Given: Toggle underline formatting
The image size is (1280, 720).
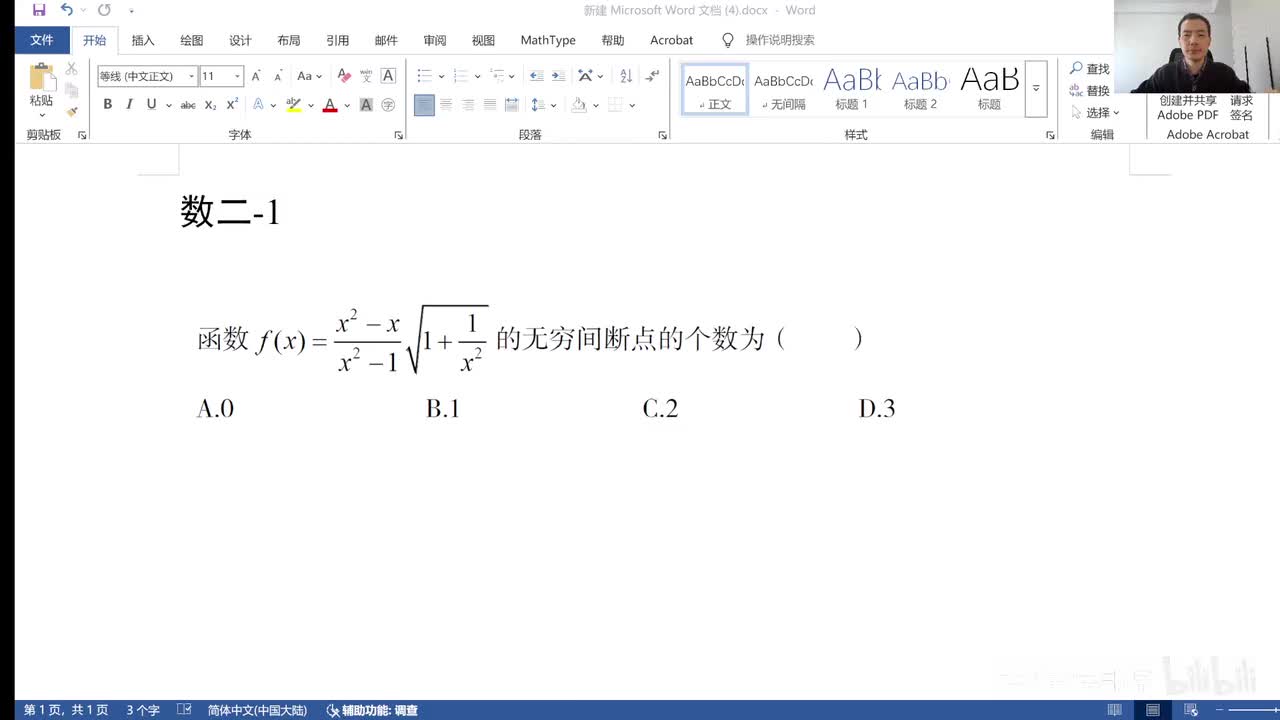Looking at the screenshot, I should pos(151,105).
